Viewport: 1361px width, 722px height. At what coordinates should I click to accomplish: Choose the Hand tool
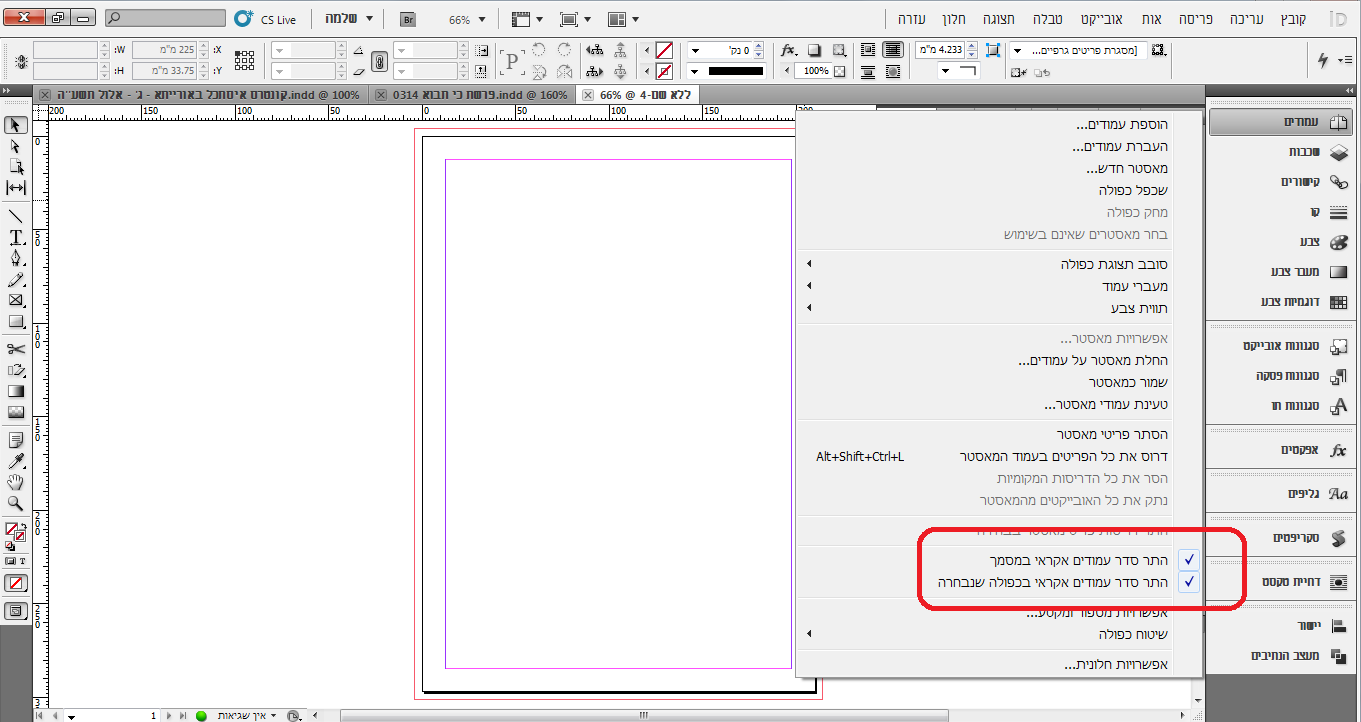pos(16,483)
